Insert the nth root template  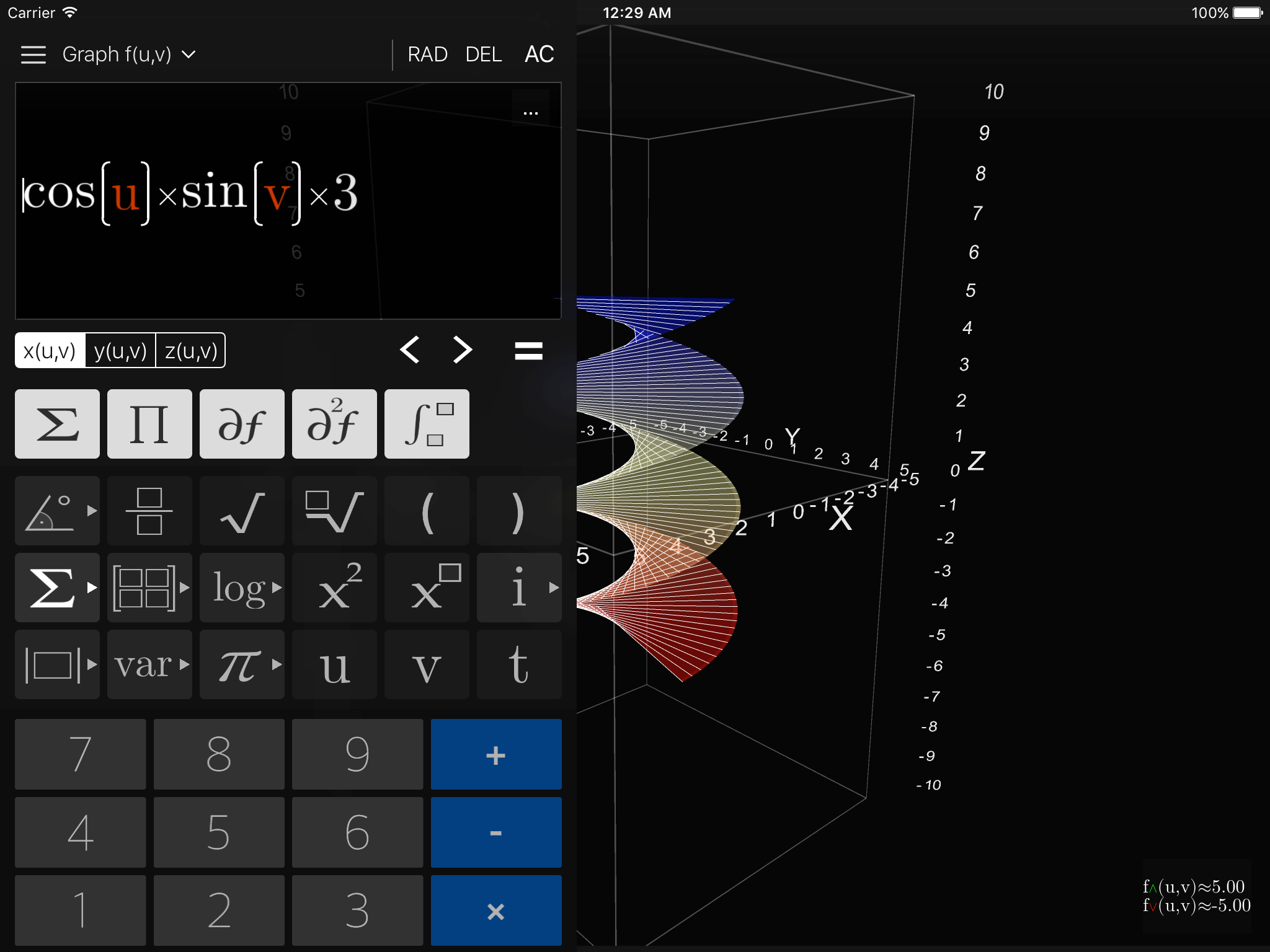[x=334, y=511]
